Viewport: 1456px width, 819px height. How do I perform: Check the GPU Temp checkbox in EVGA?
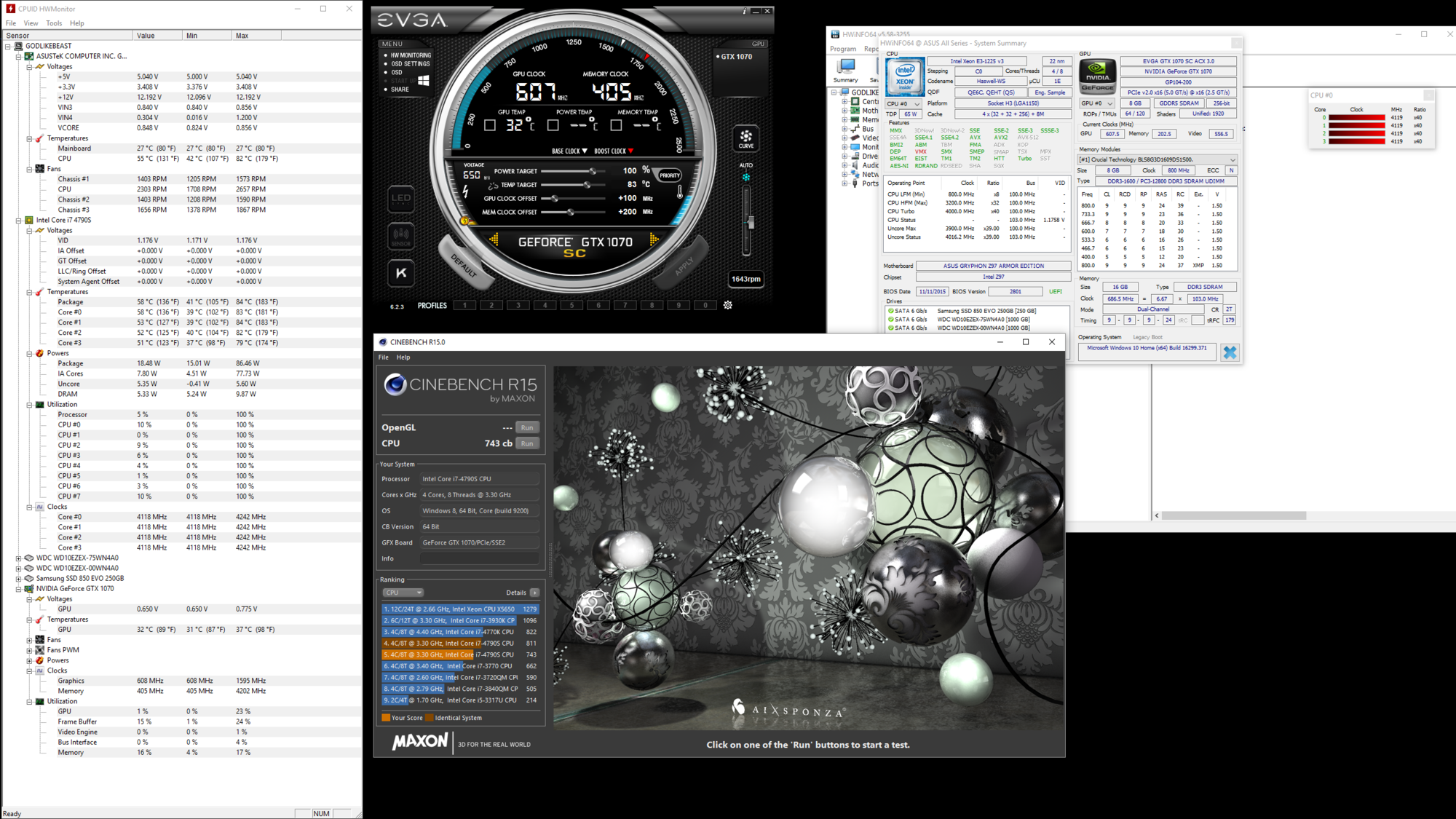(490, 125)
